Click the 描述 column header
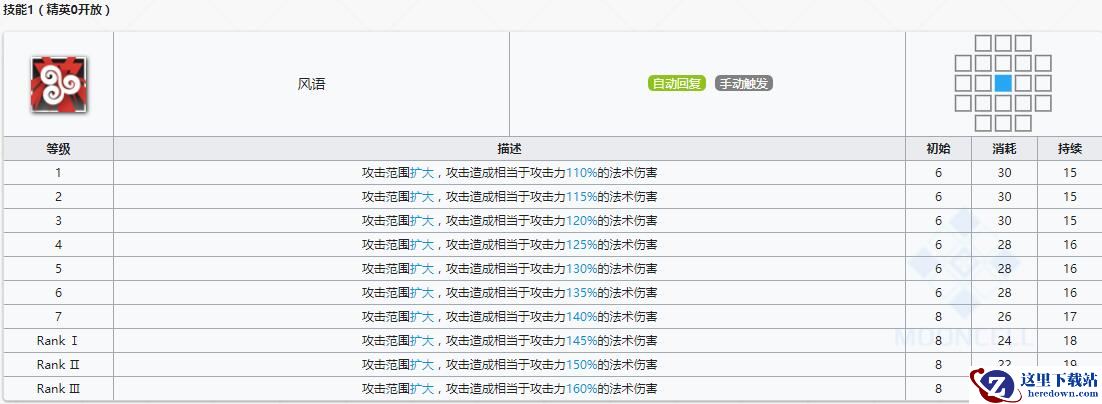This screenshot has width=1102, height=404. tap(509, 149)
